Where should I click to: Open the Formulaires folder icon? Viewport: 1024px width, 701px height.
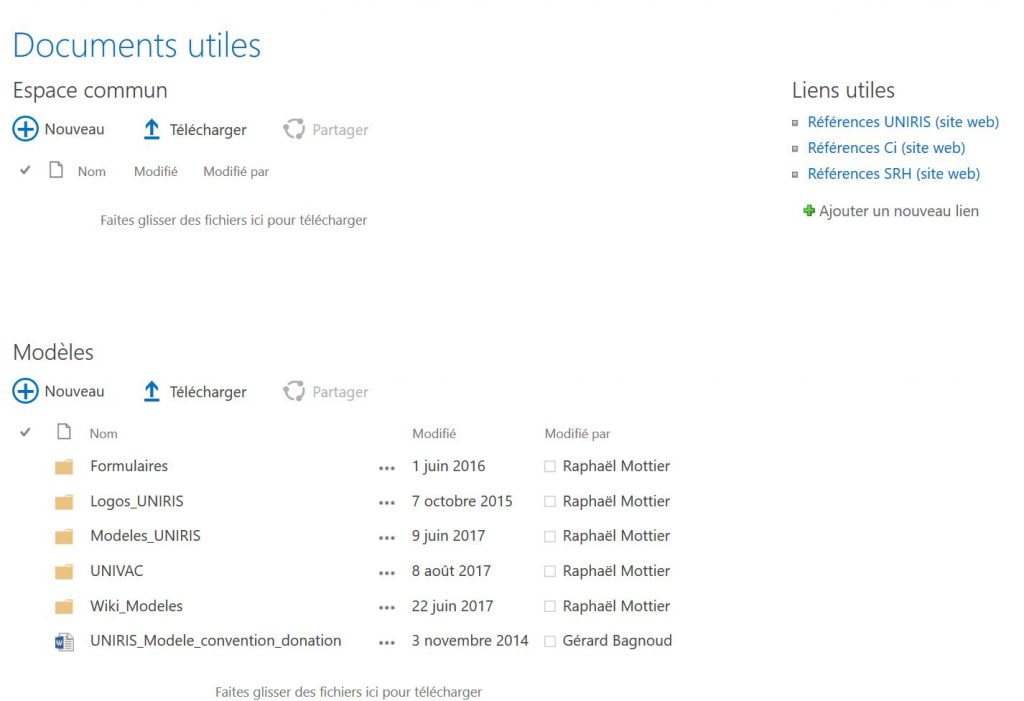64,467
